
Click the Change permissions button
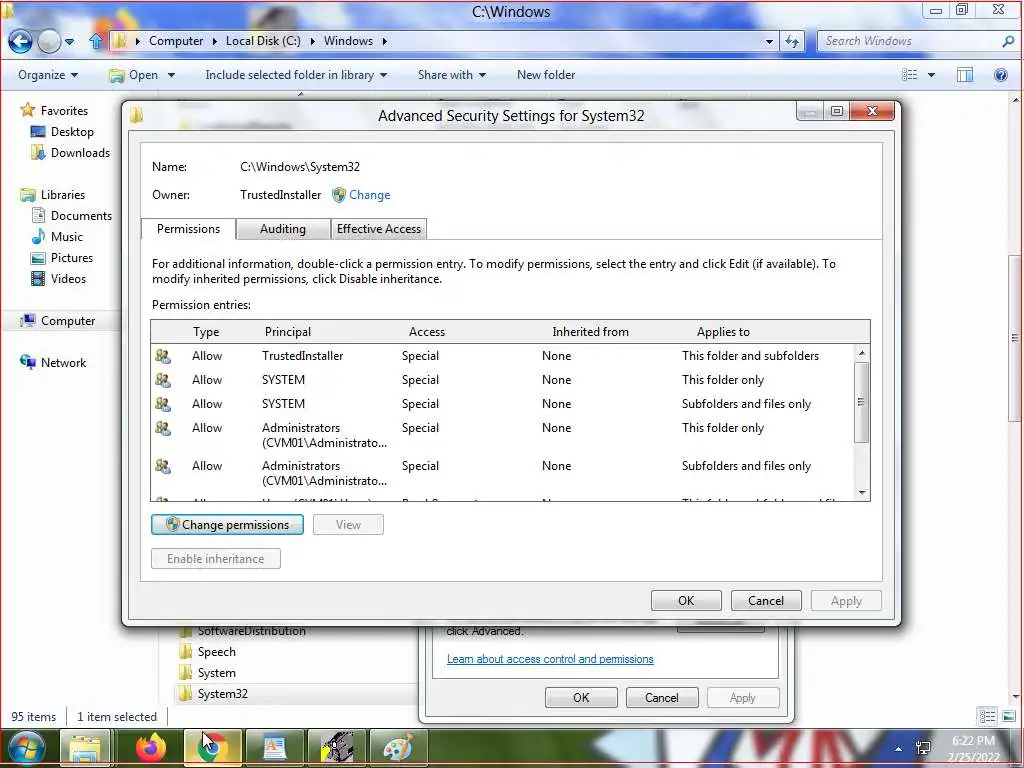point(227,525)
